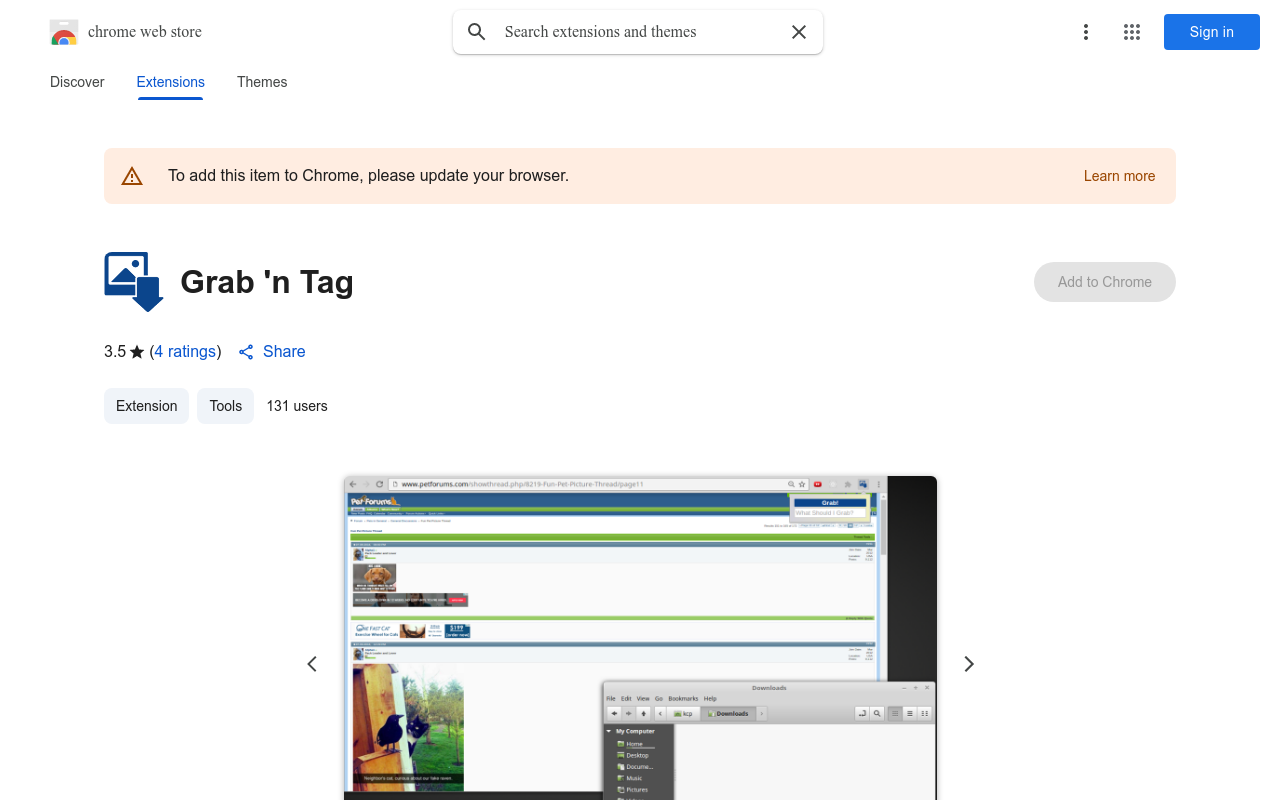Click the Grab 'n Tag extension icon
Screen dimensions: 1280x800
pyautogui.click(x=133, y=282)
